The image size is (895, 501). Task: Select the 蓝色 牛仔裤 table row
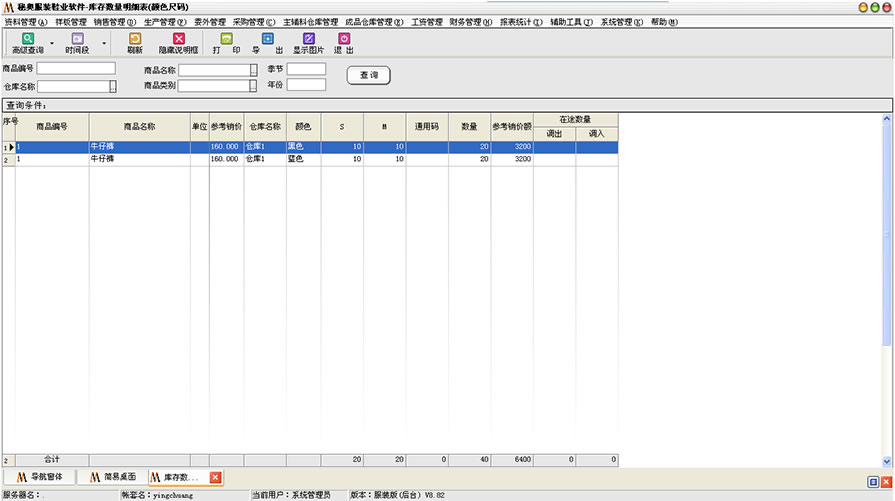pyautogui.click(x=300, y=159)
